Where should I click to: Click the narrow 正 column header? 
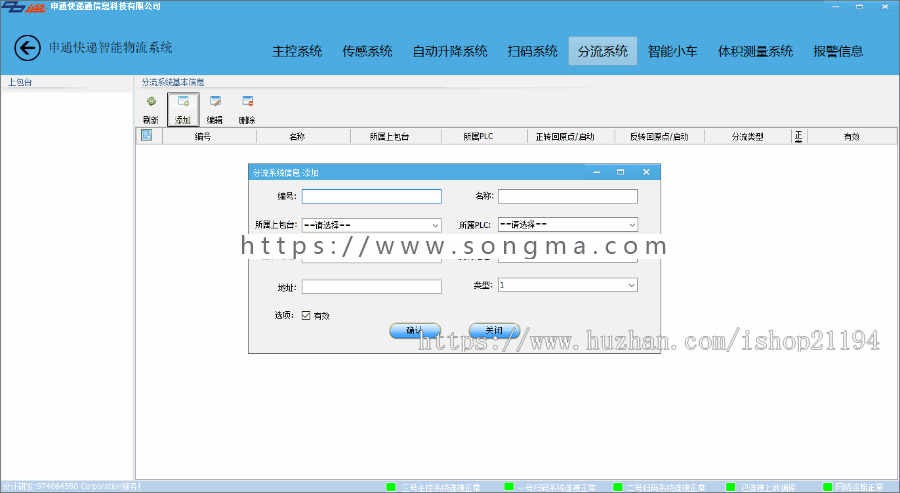point(798,136)
